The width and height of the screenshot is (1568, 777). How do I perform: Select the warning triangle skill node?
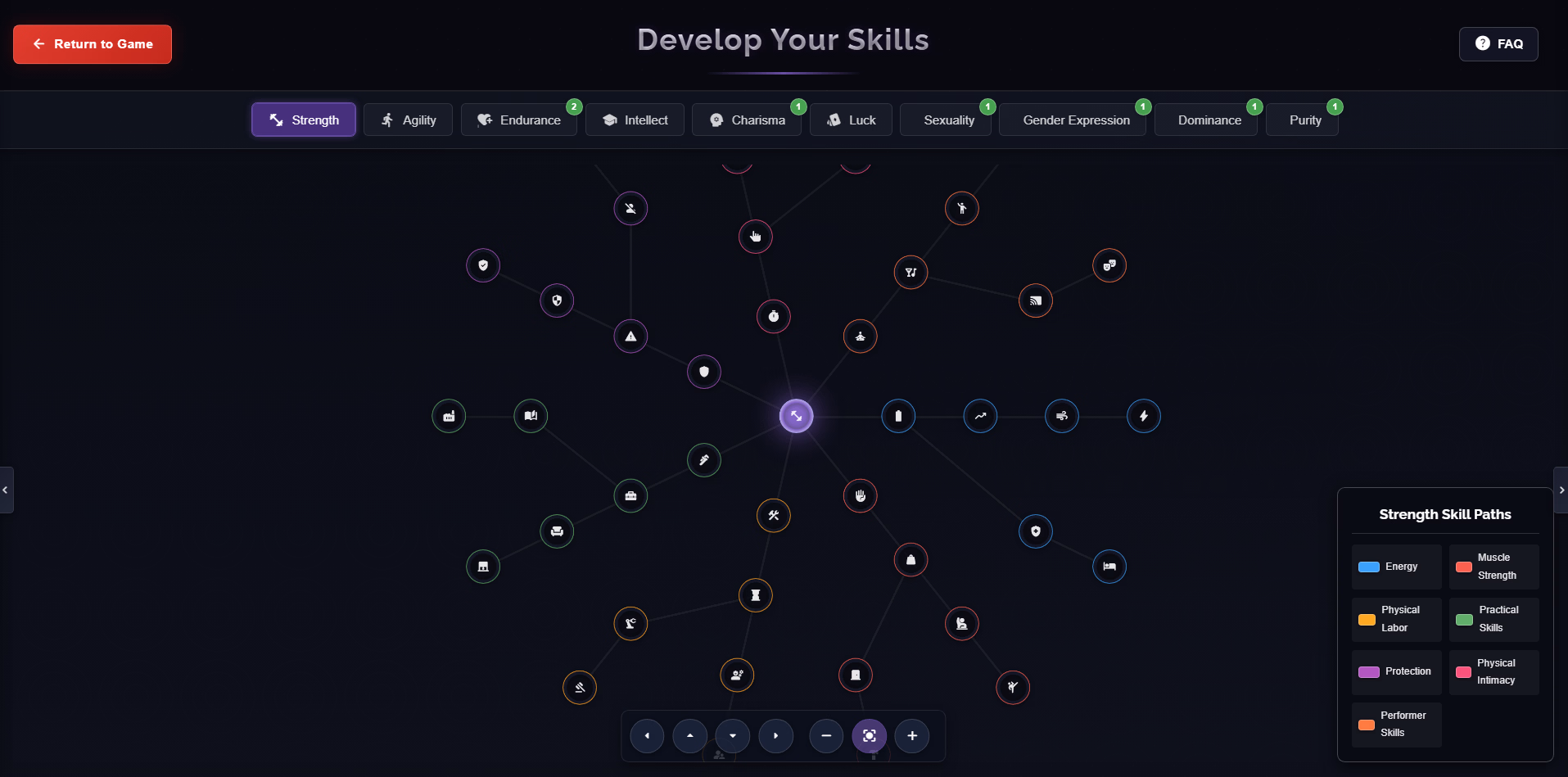point(630,336)
